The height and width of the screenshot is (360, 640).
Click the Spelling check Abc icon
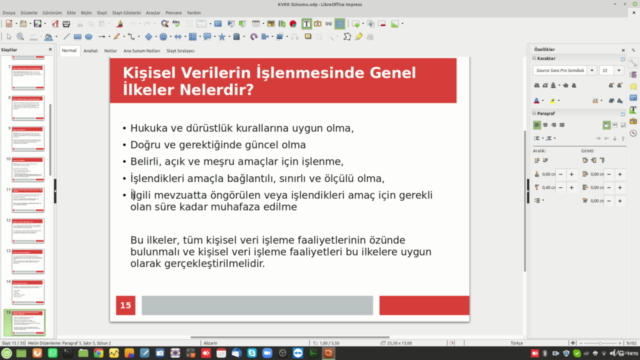point(176,24)
